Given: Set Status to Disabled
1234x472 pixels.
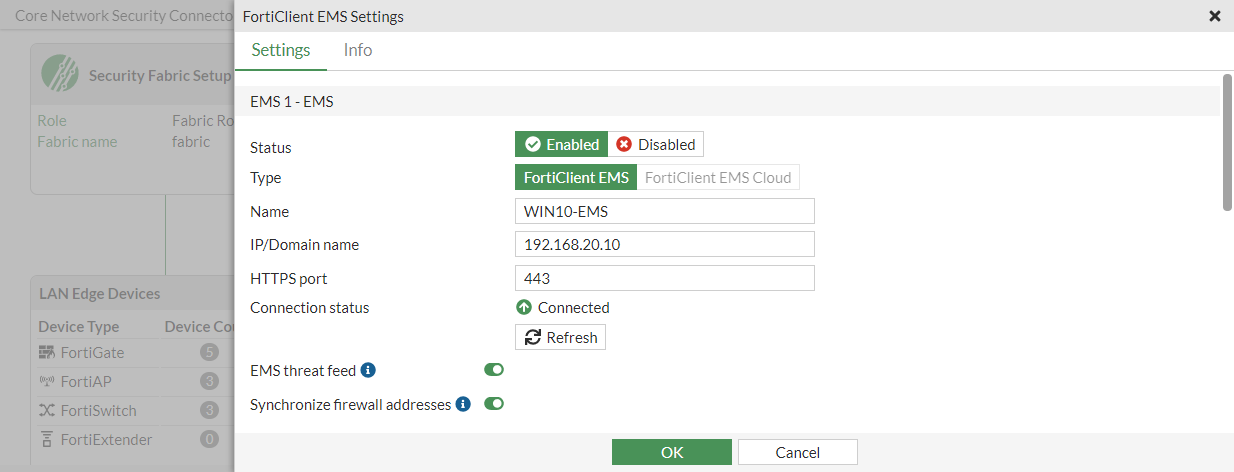Looking at the screenshot, I should coord(656,145).
